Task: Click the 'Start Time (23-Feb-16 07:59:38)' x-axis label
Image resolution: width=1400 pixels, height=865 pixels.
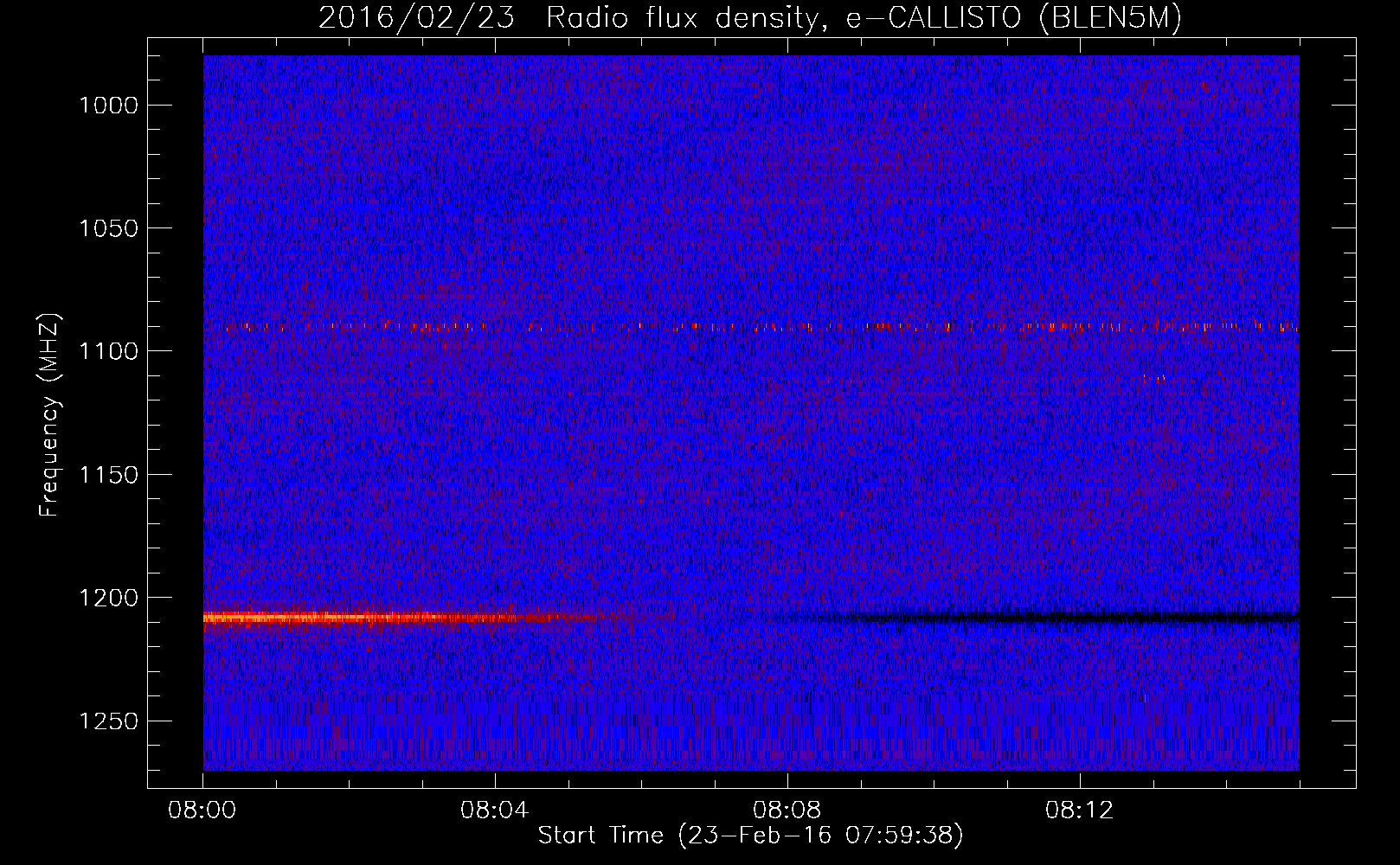Action: point(750,836)
